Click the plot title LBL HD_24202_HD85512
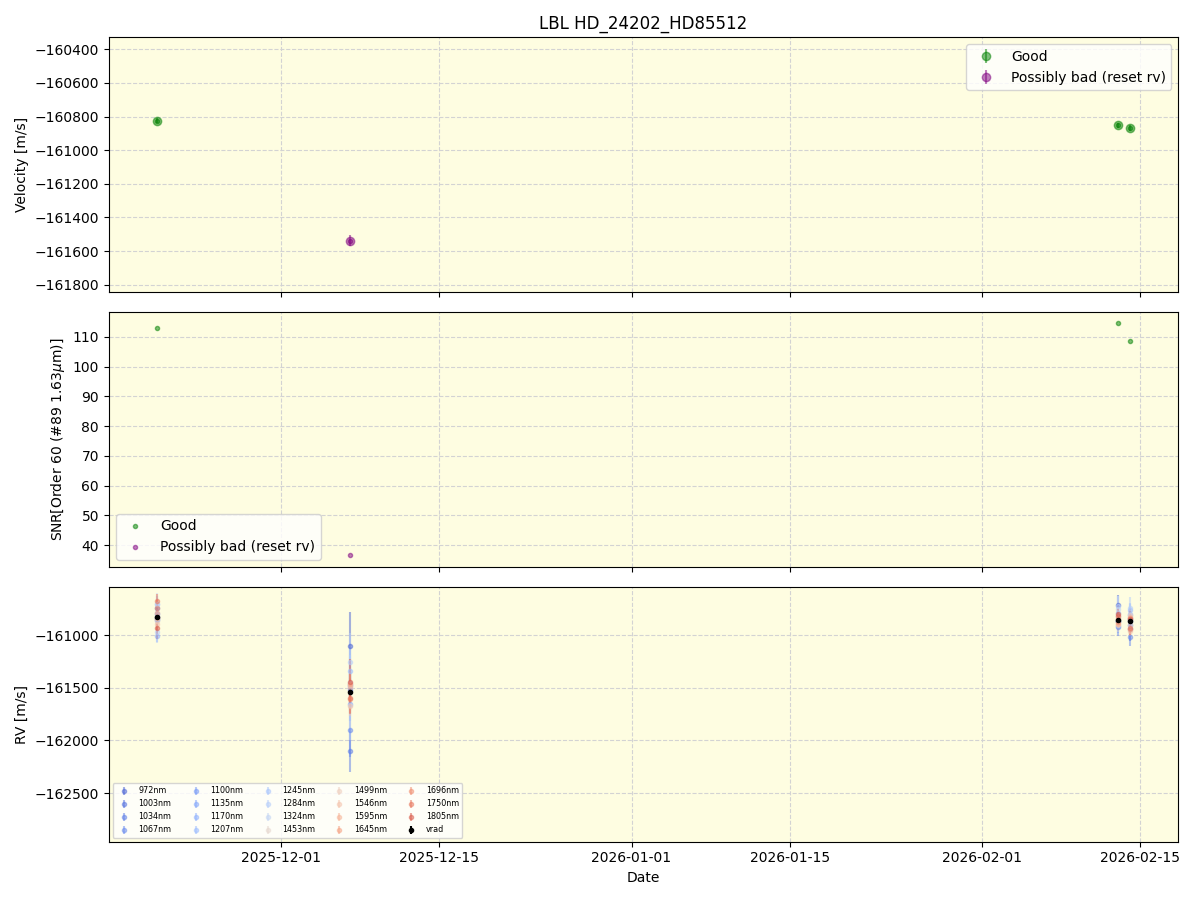 pos(643,23)
